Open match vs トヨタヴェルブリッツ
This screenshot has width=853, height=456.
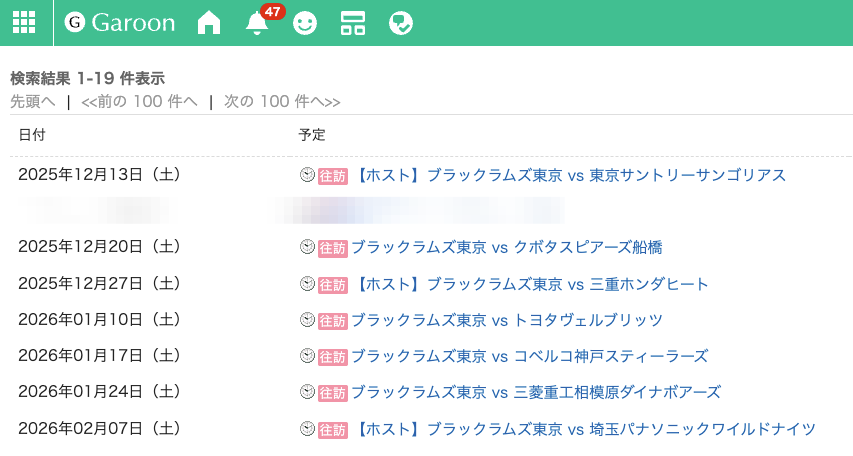click(506, 321)
